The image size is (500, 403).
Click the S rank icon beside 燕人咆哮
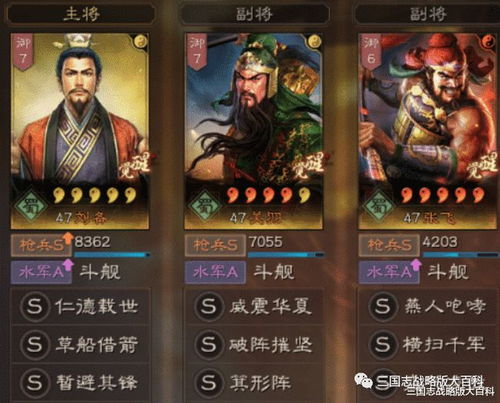point(382,306)
